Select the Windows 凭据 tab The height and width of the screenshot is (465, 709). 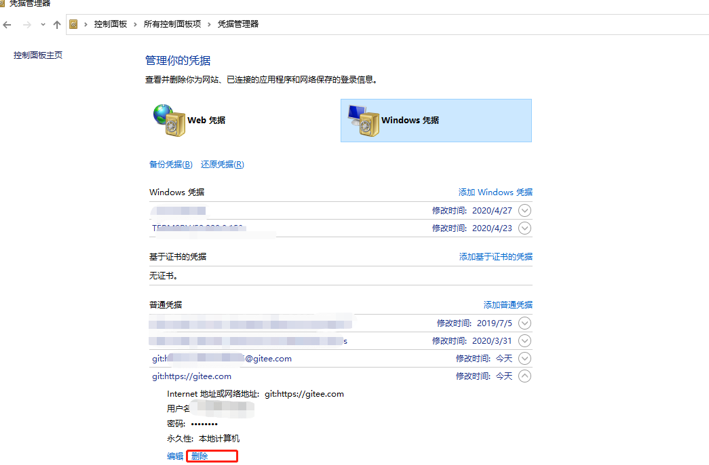tap(436, 120)
